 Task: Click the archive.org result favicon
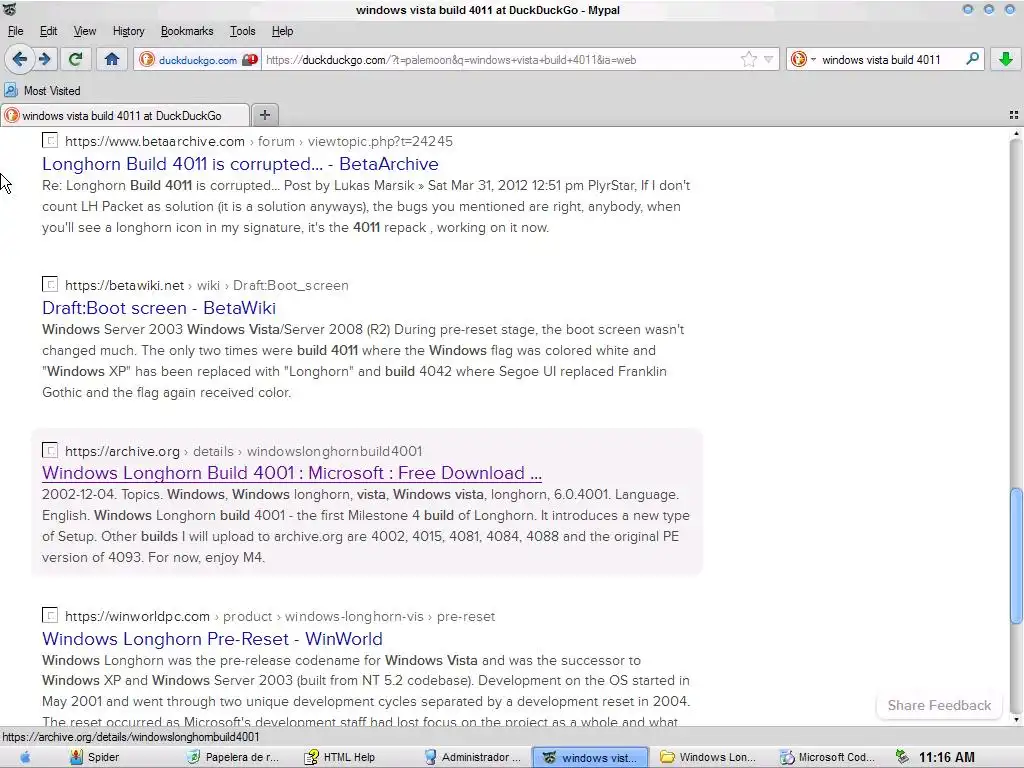click(50, 451)
